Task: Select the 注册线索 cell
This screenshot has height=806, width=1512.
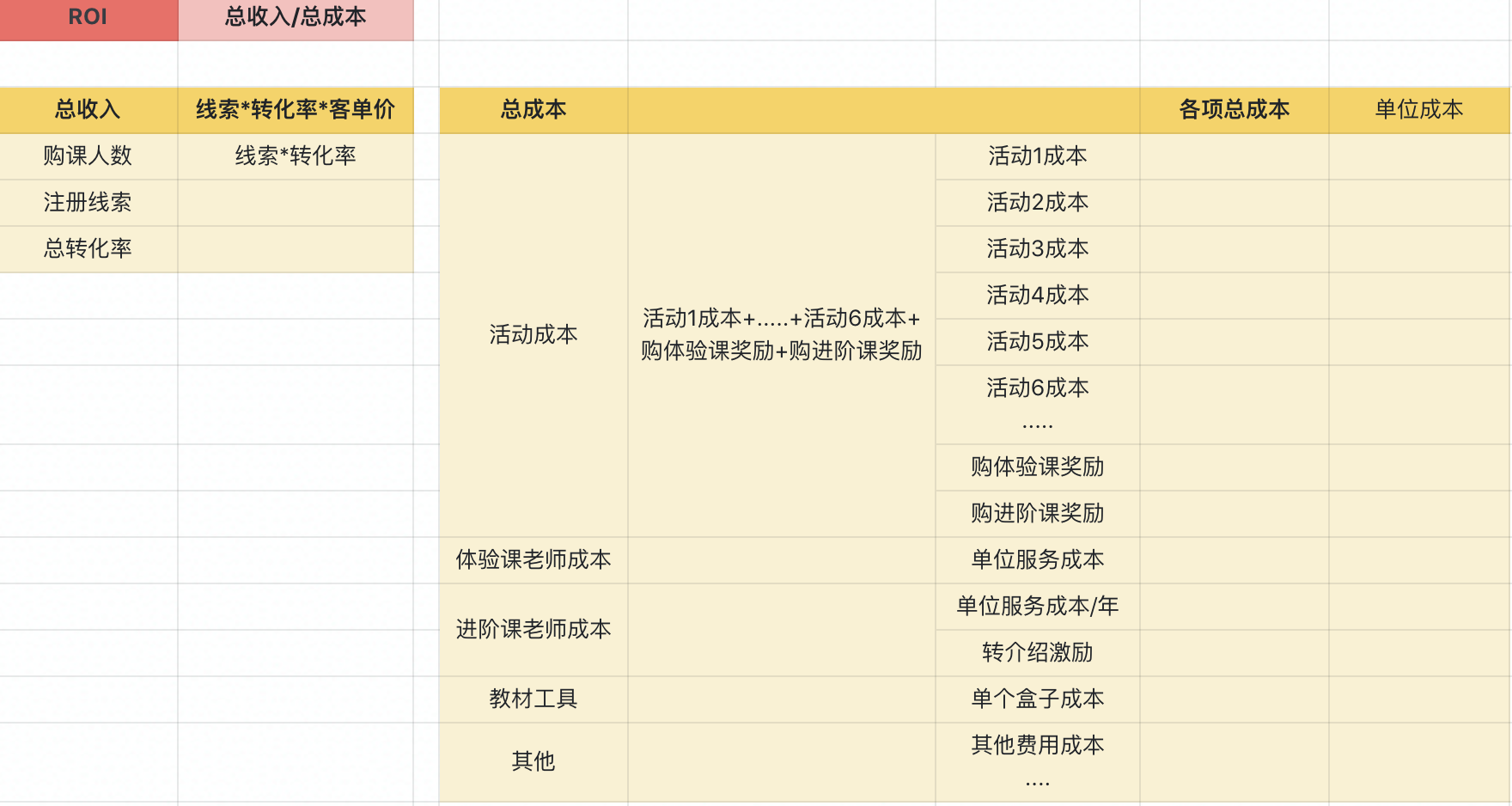Action: pyautogui.click(x=88, y=203)
